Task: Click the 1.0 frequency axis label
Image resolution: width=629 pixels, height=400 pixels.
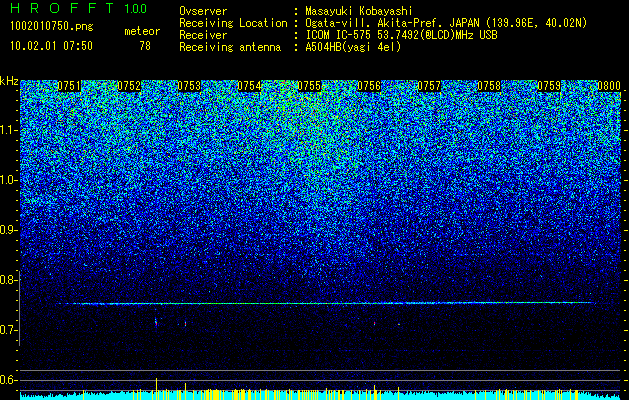Action: pos(7,180)
